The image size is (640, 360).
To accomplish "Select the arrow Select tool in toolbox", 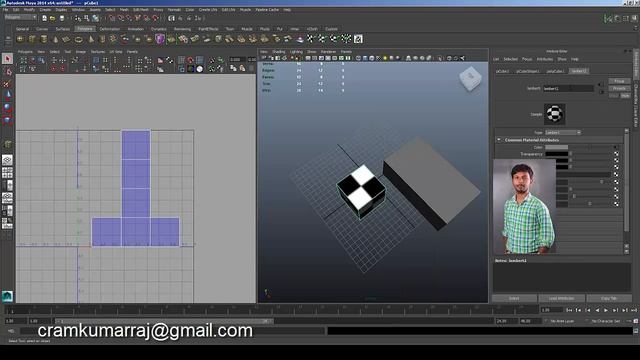I will pyautogui.click(x=7, y=59).
